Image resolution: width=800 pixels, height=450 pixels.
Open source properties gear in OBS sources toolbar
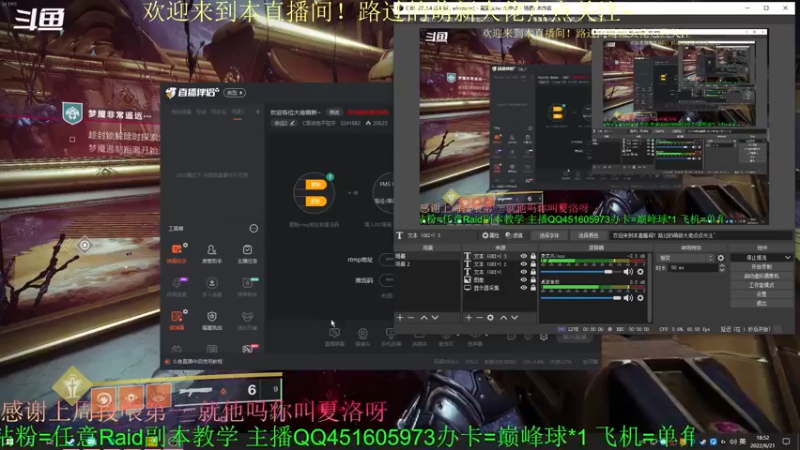490,317
